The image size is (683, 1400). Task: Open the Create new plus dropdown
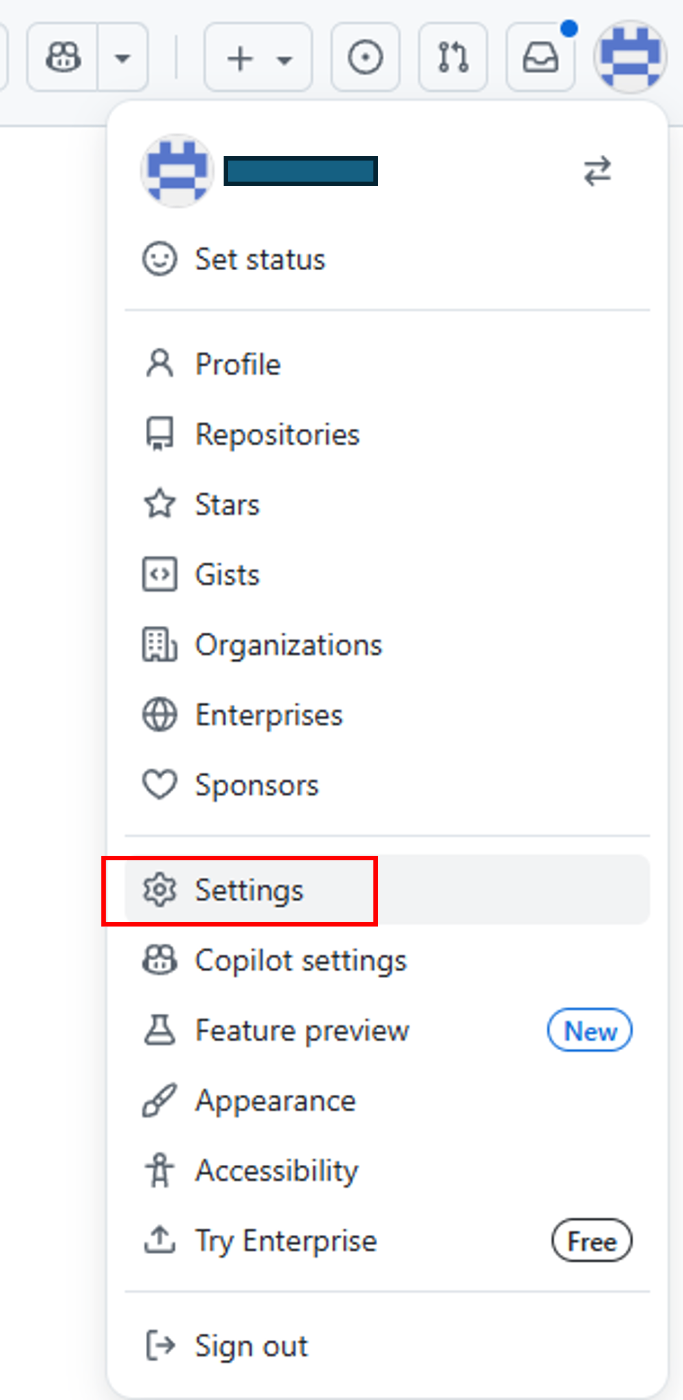[258, 58]
